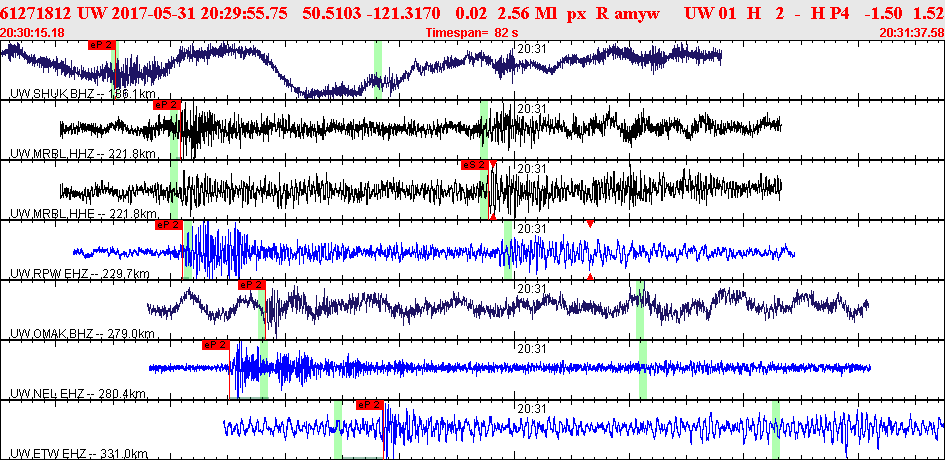Select the red P pick flag on MRBL HHZ
Image resolution: width=945 pixels, height=460 pixels.
point(166,105)
